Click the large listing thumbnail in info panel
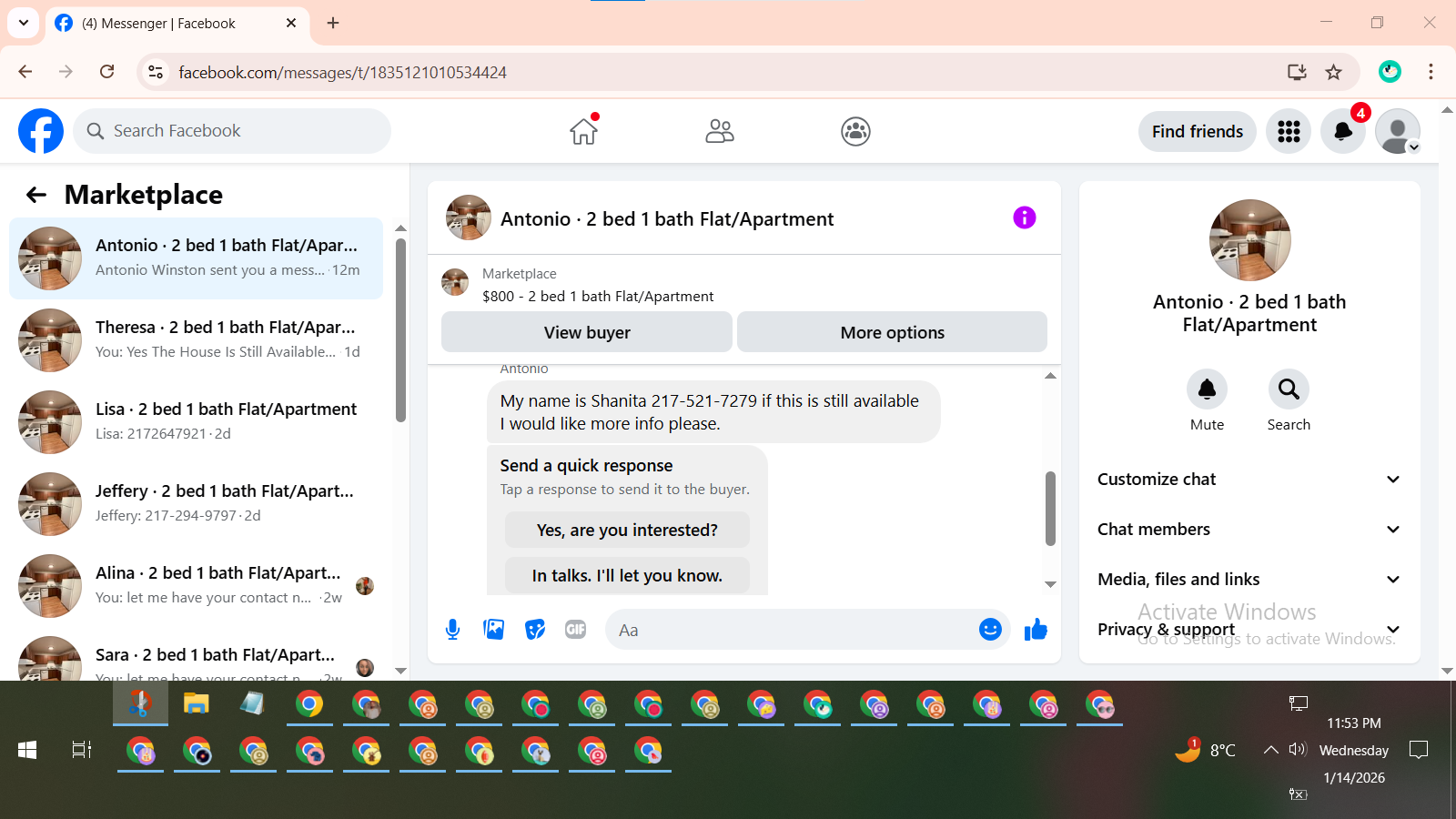 coord(1249,240)
